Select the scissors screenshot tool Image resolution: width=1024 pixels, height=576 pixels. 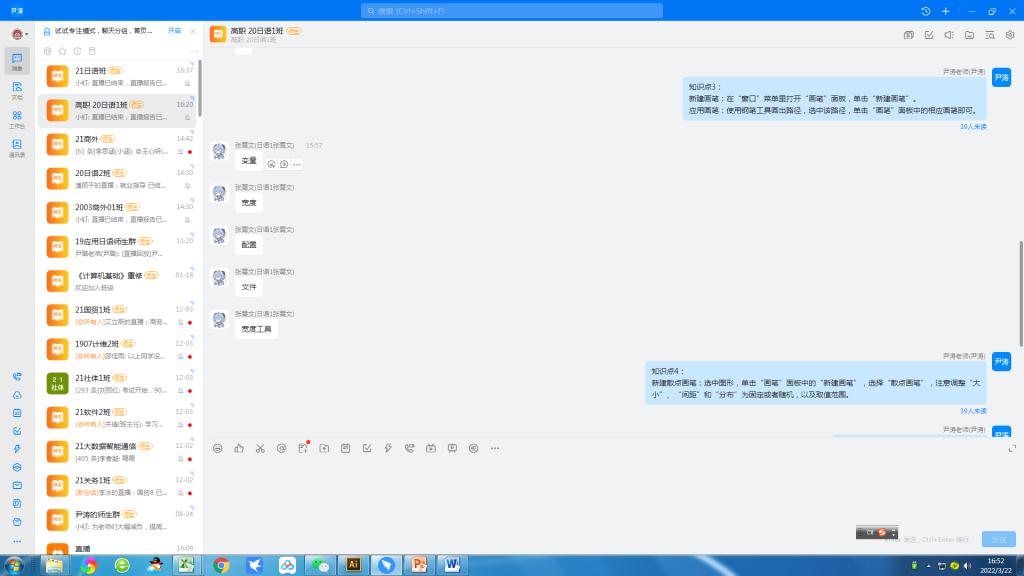tap(260, 448)
